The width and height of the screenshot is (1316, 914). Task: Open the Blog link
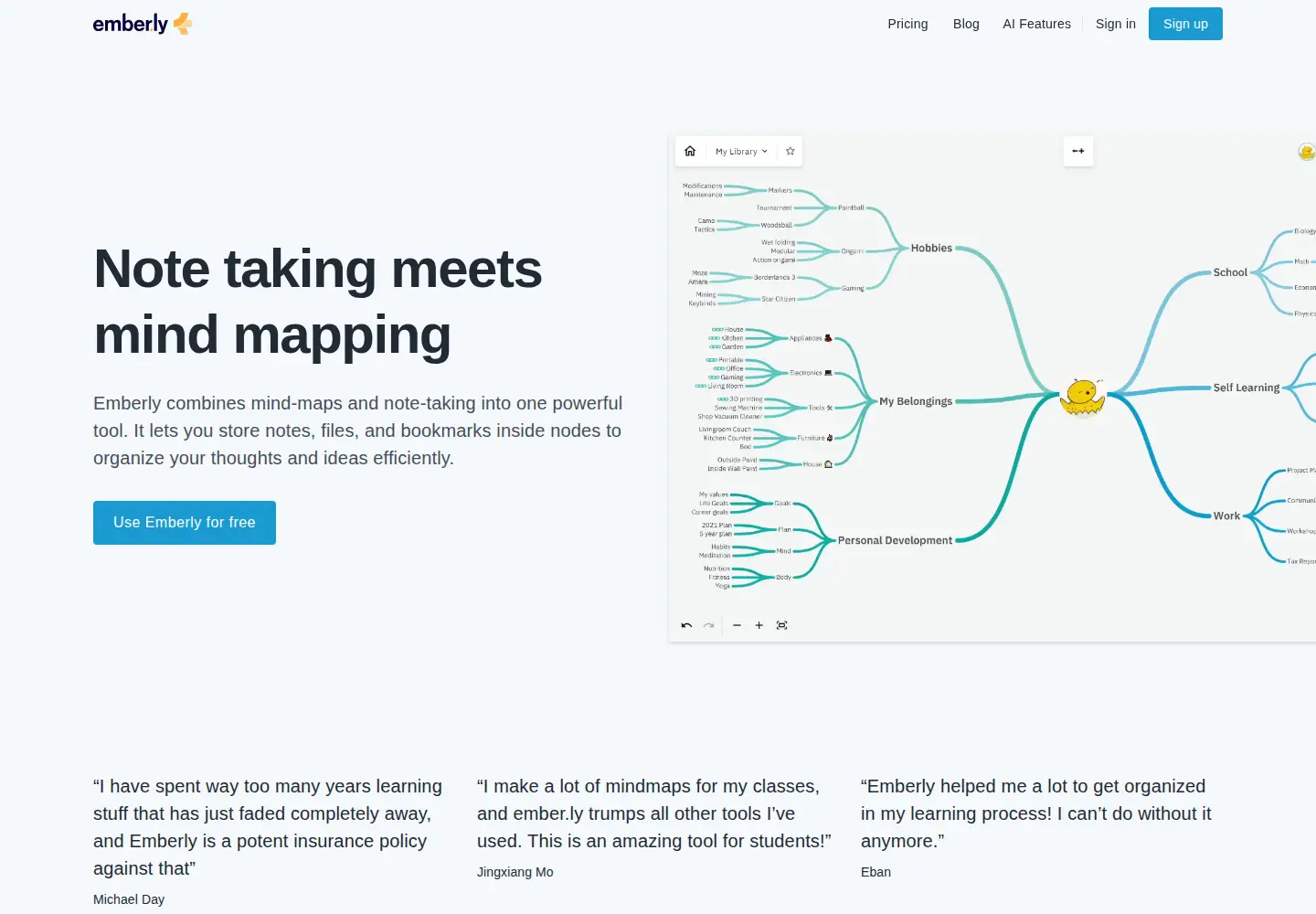[966, 24]
